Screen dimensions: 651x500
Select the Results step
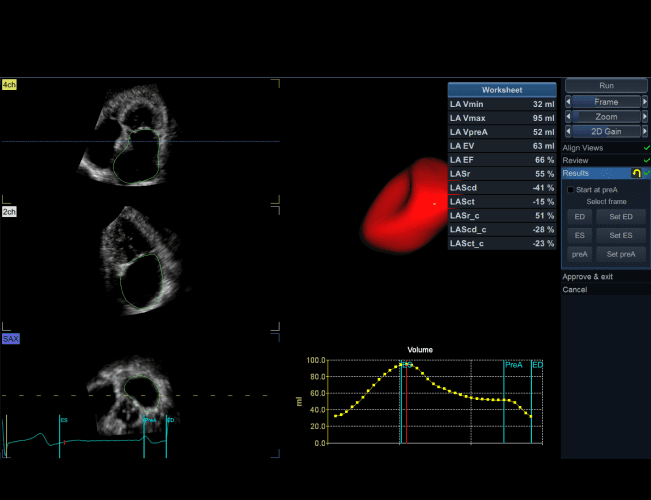(x=576, y=173)
